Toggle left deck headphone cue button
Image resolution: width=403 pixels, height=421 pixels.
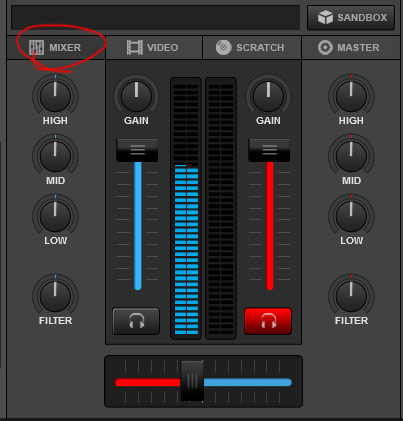(x=136, y=321)
